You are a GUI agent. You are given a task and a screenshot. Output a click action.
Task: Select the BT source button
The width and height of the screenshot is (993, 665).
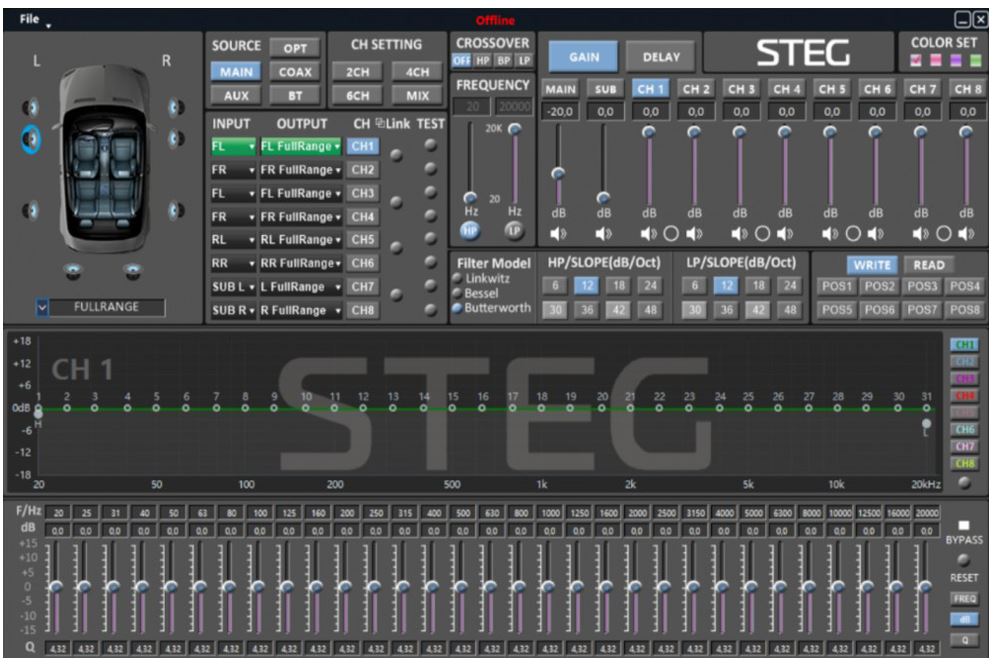pos(295,96)
